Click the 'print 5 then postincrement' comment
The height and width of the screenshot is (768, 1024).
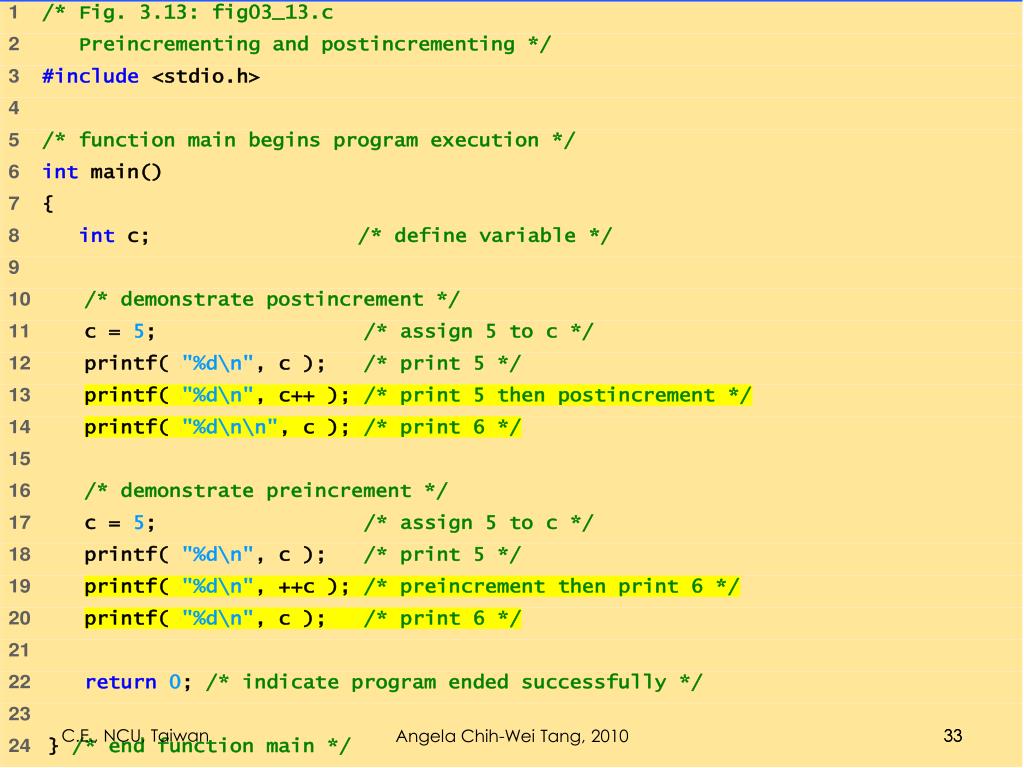pyautogui.click(x=558, y=395)
